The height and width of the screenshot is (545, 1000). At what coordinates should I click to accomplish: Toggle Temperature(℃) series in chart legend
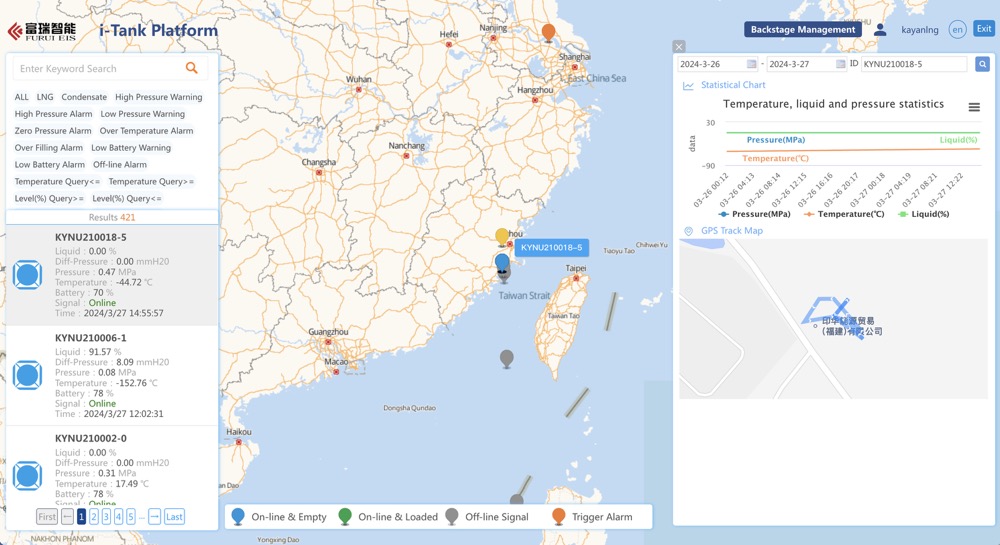[x=844, y=214]
